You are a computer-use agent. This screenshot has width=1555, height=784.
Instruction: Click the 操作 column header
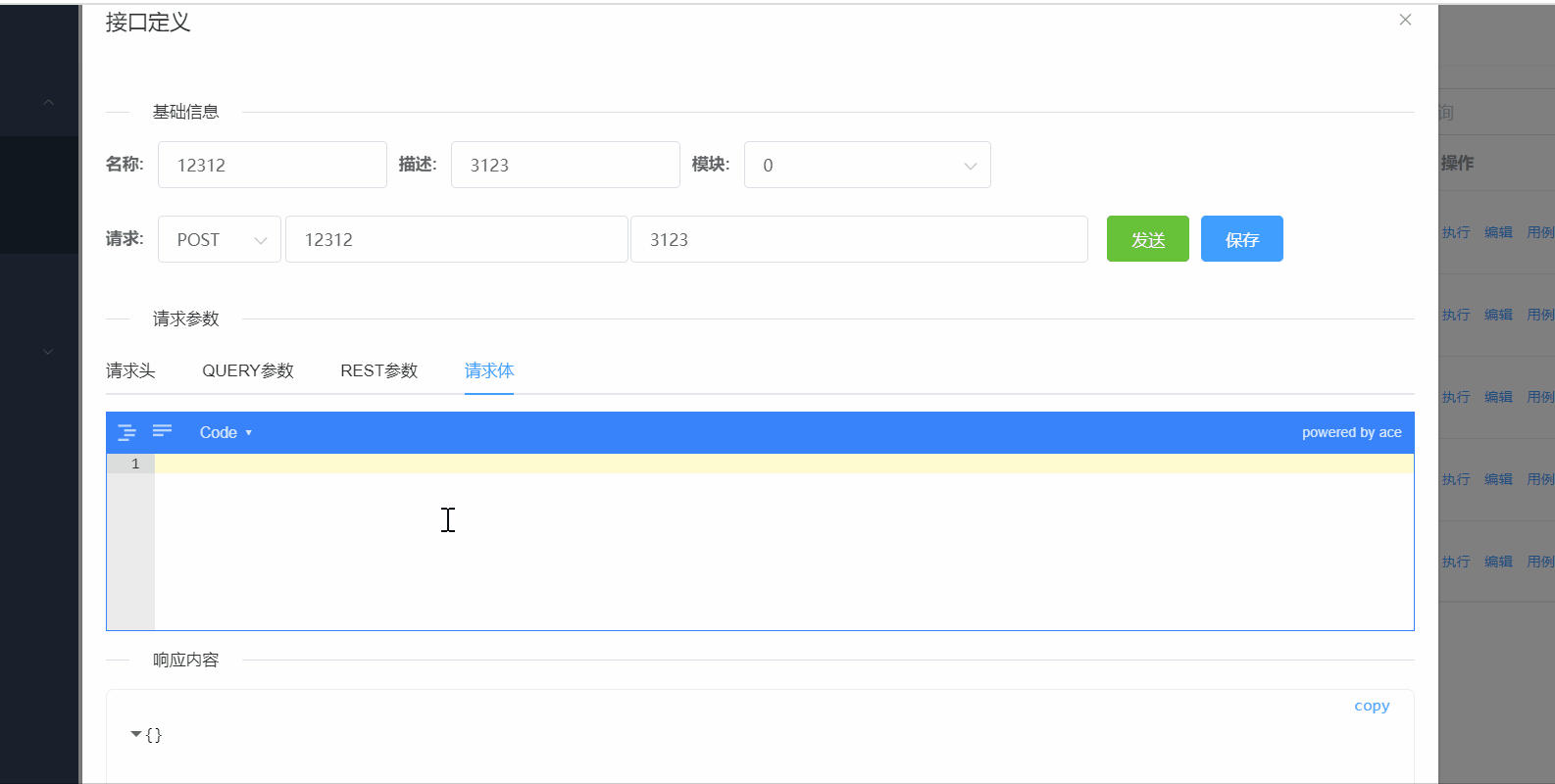click(1457, 163)
